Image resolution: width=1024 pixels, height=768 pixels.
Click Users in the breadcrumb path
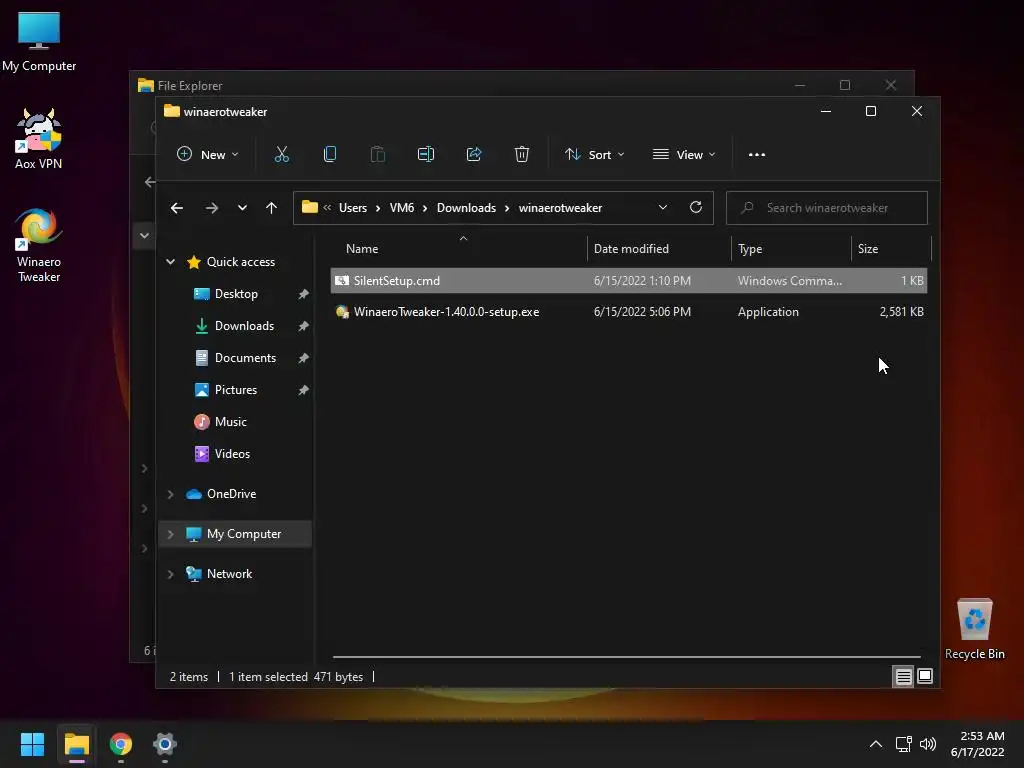[x=353, y=208]
